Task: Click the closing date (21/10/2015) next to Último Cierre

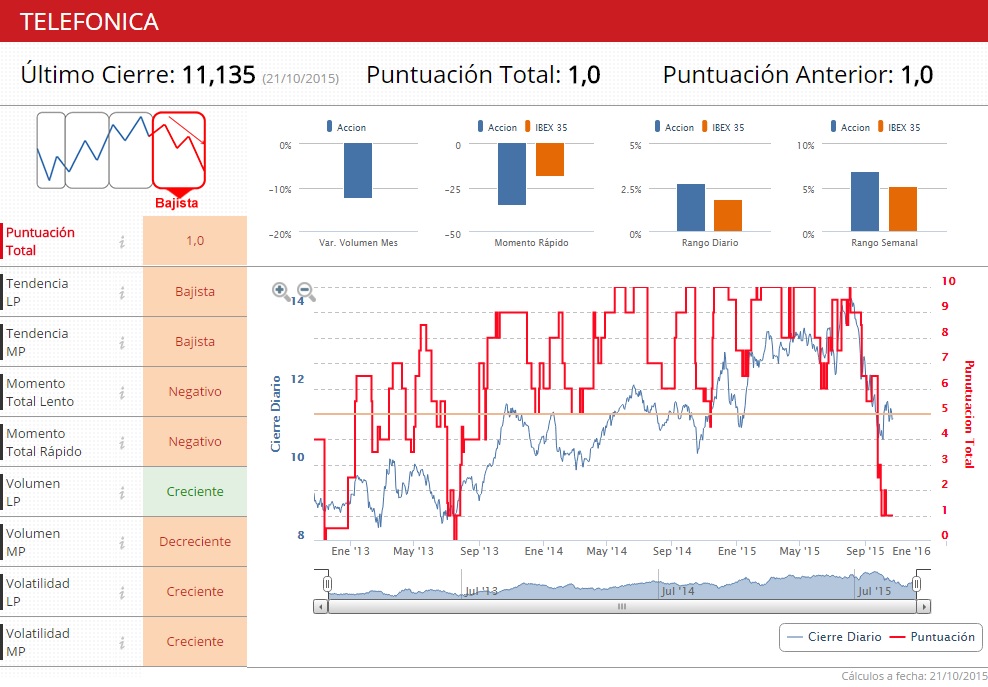Action: click(x=301, y=78)
